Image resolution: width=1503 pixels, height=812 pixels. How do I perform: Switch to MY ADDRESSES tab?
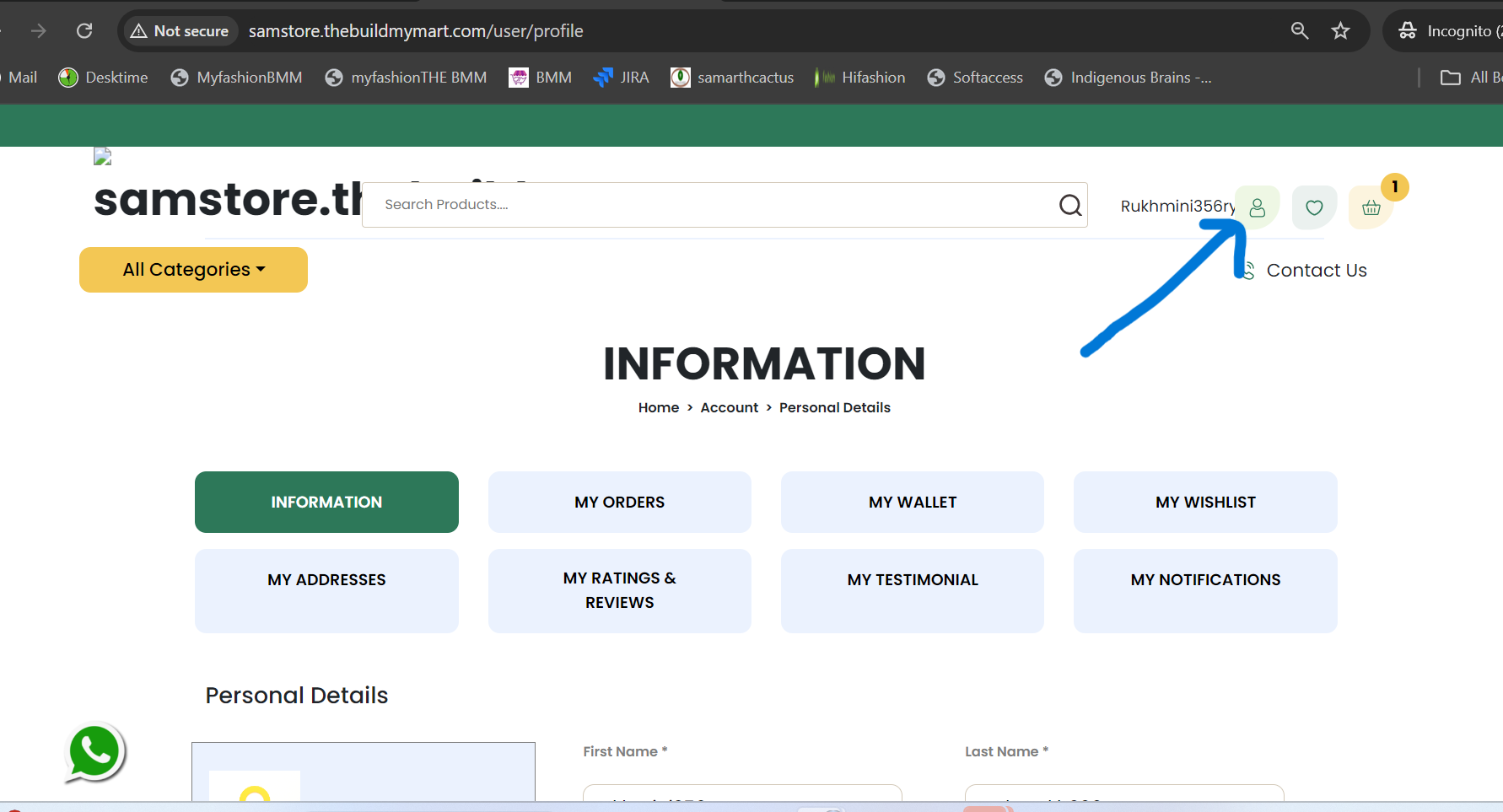[x=326, y=591]
